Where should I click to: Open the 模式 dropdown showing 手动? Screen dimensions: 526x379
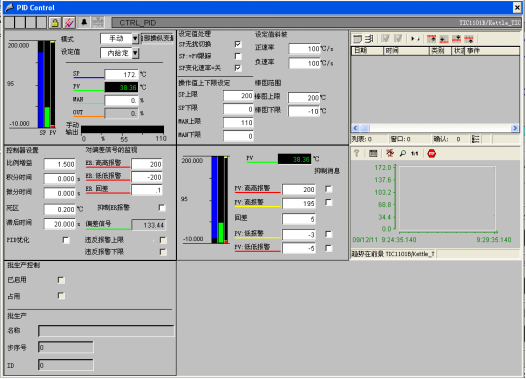pos(135,39)
